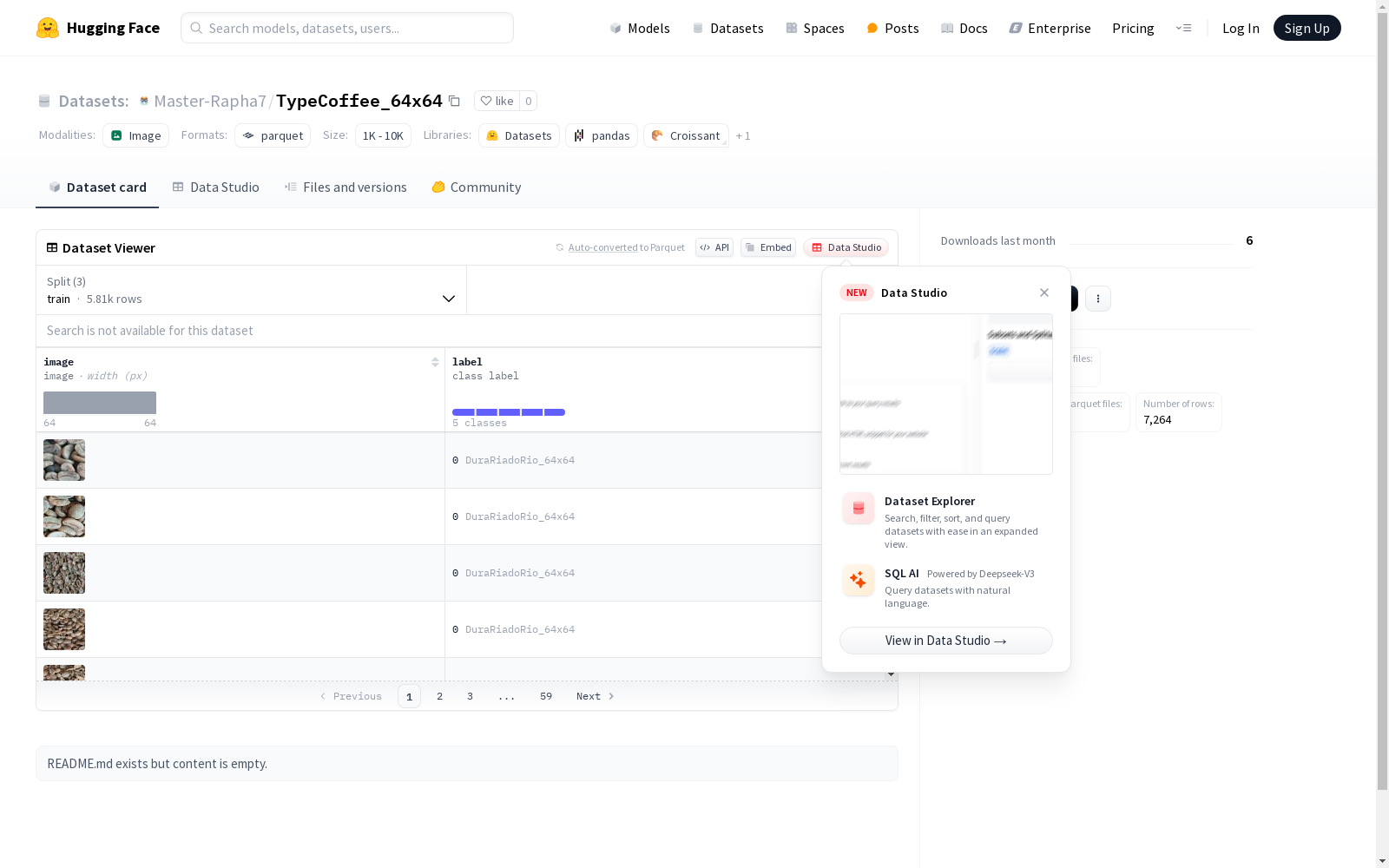Expand the Split train dropdown
Viewport: 1389px width, 868px height.
pyautogui.click(x=251, y=290)
